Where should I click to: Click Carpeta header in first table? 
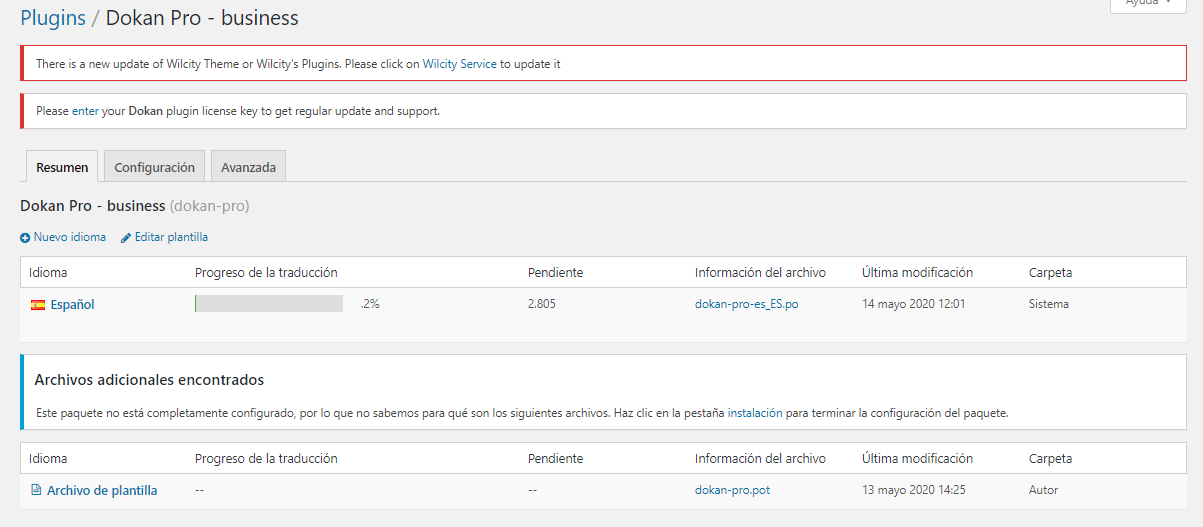tap(1050, 272)
